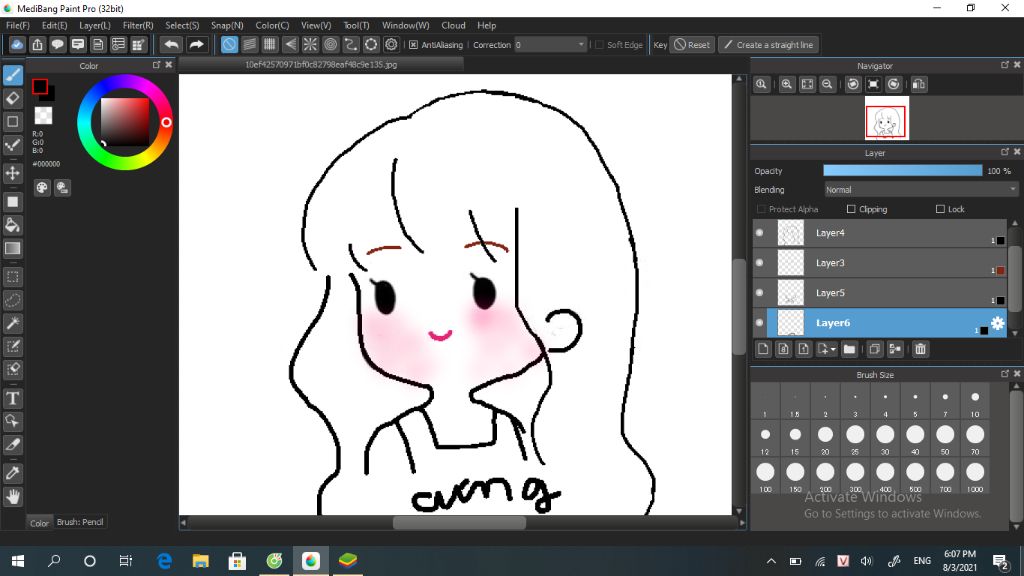Open the Blending mode dropdown
Screen dimensions: 1024x576
pos(921,190)
